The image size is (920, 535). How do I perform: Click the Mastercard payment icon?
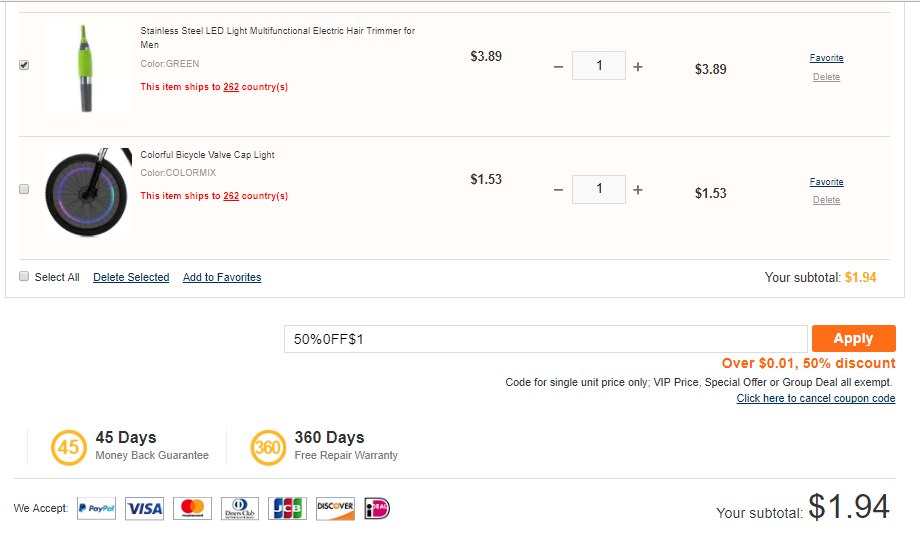click(192, 509)
